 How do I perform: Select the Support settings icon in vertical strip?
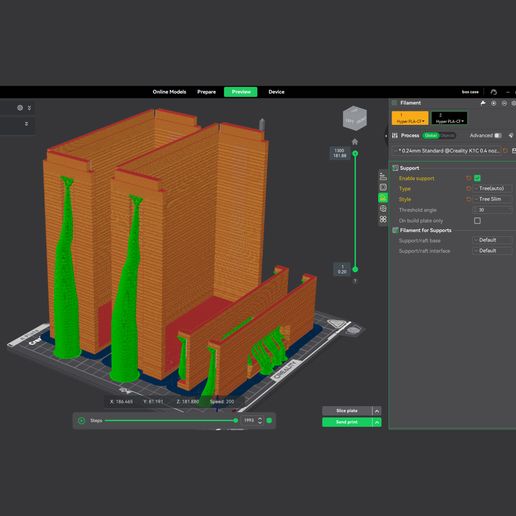click(x=383, y=198)
